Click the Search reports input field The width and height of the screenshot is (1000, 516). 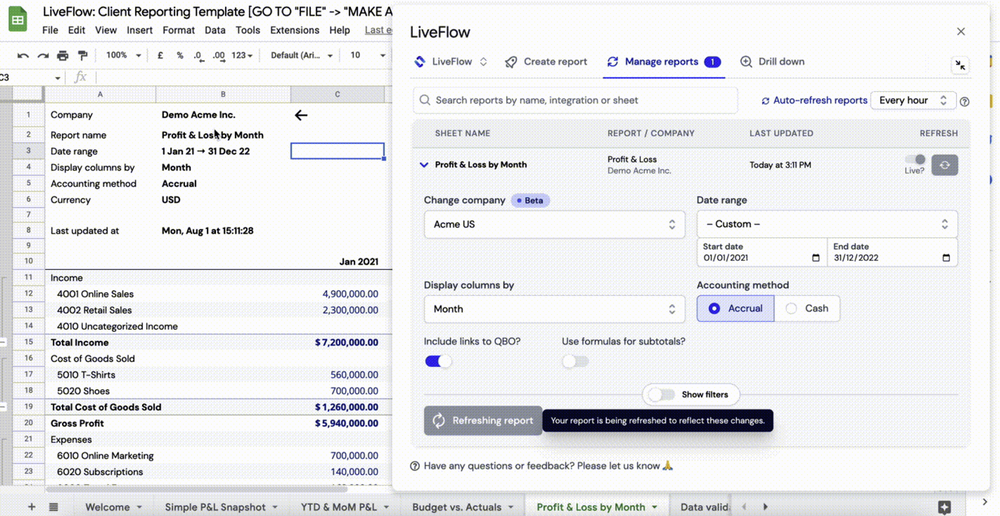pos(575,100)
